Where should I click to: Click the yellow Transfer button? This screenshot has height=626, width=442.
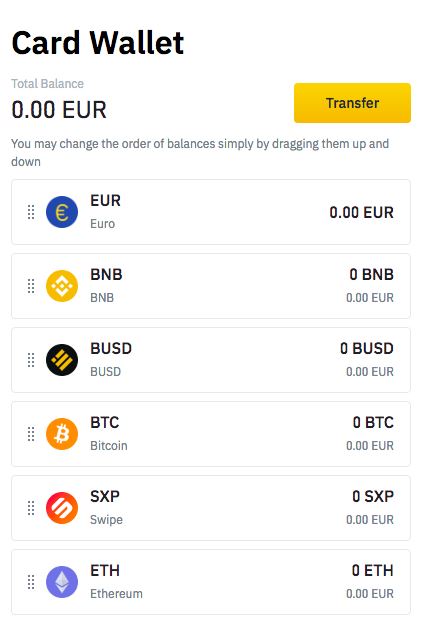pos(352,103)
